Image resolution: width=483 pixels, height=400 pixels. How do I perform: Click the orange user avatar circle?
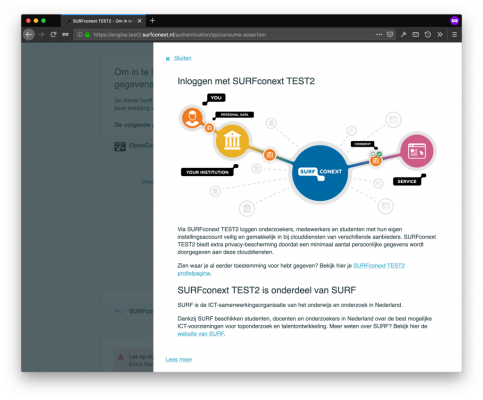[192, 118]
